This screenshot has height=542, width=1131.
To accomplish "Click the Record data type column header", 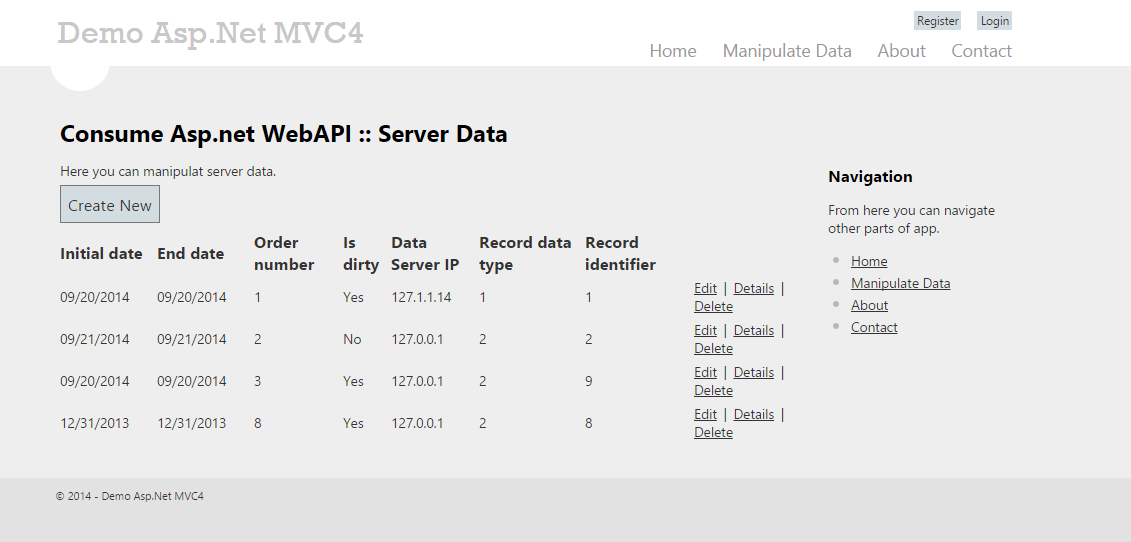I will point(525,253).
